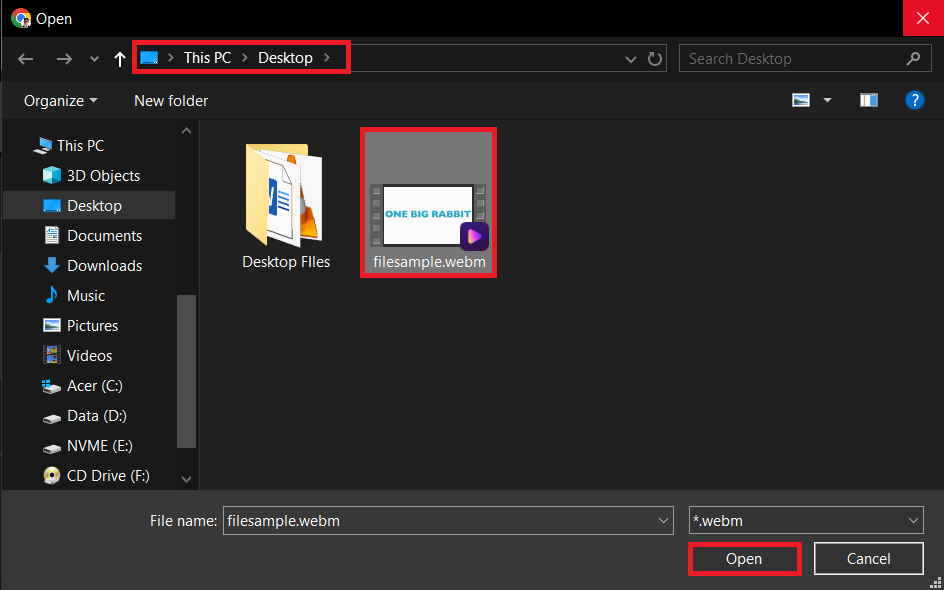Open the *.webm file type dropdown
This screenshot has width=944, height=590.
point(806,520)
